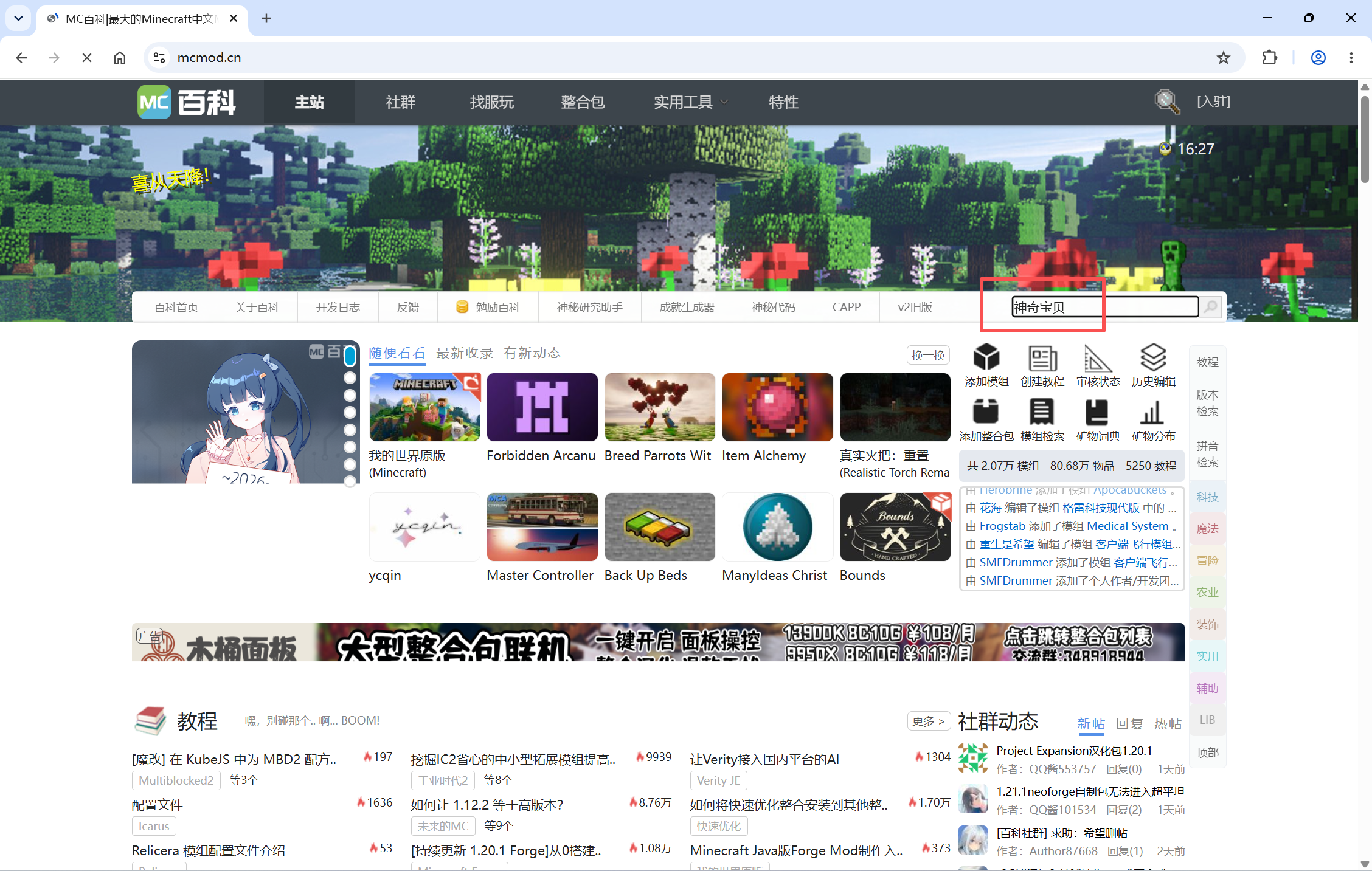
Task: Go to the browser home page
Action: pyautogui.click(x=120, y=58)
